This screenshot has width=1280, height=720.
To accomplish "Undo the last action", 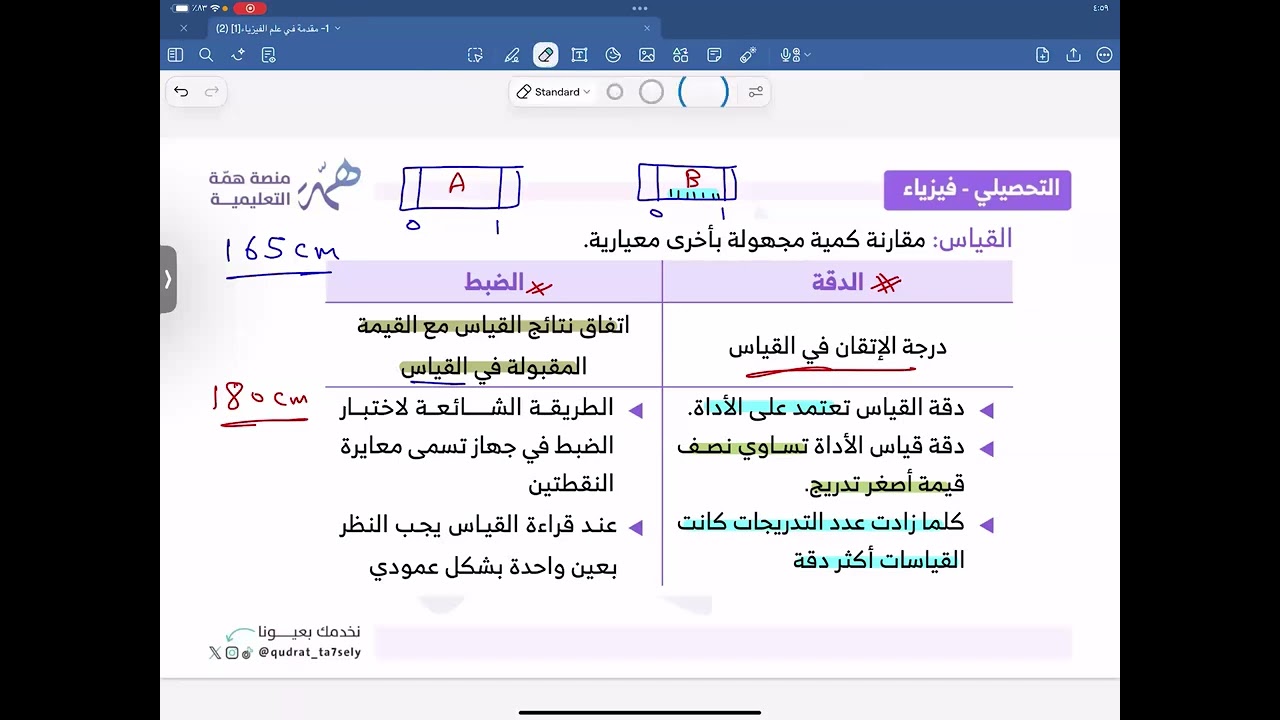I will (x=181, y=92).
